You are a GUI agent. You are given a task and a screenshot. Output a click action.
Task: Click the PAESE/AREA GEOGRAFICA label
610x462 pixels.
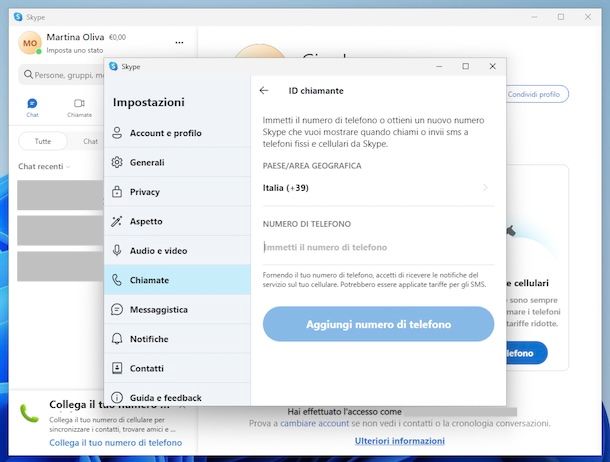(x=312, y=166)
